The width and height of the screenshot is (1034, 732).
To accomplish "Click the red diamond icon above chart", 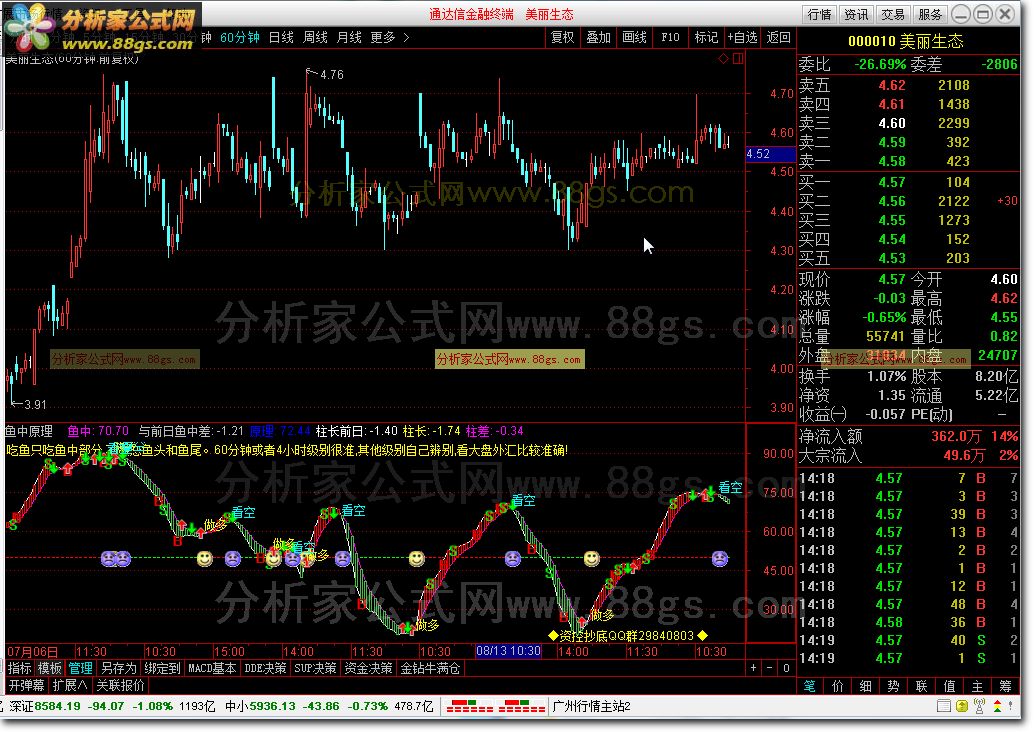I will 723,59.
